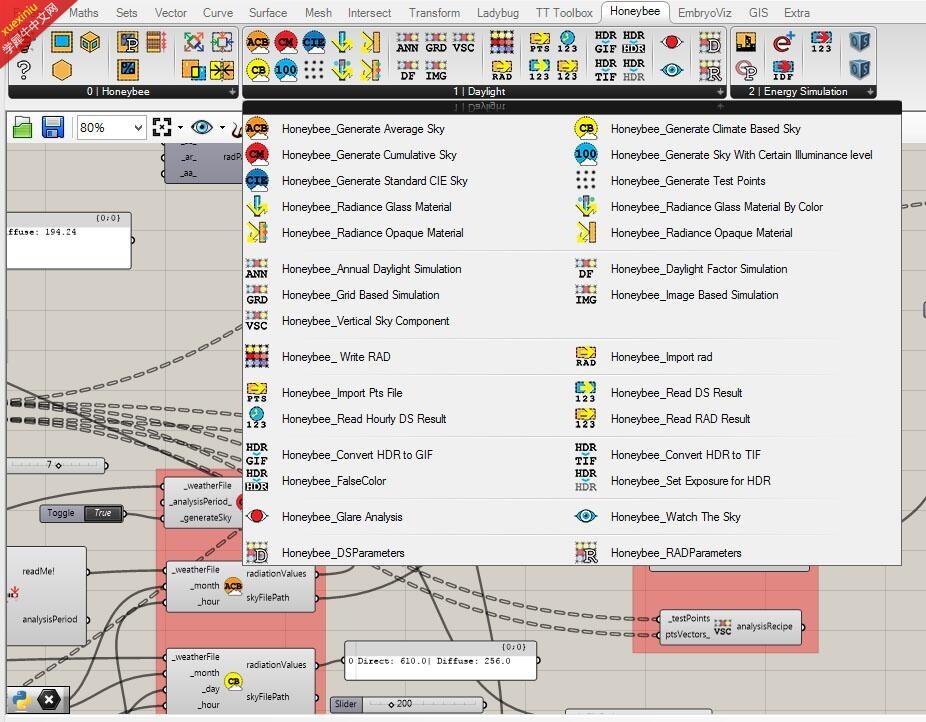The width and height of the screenshot is (926, 722).
Task: Choose the DF daylight factor ribbon icon
Action: pyautogui.click(x=407, y=70)
